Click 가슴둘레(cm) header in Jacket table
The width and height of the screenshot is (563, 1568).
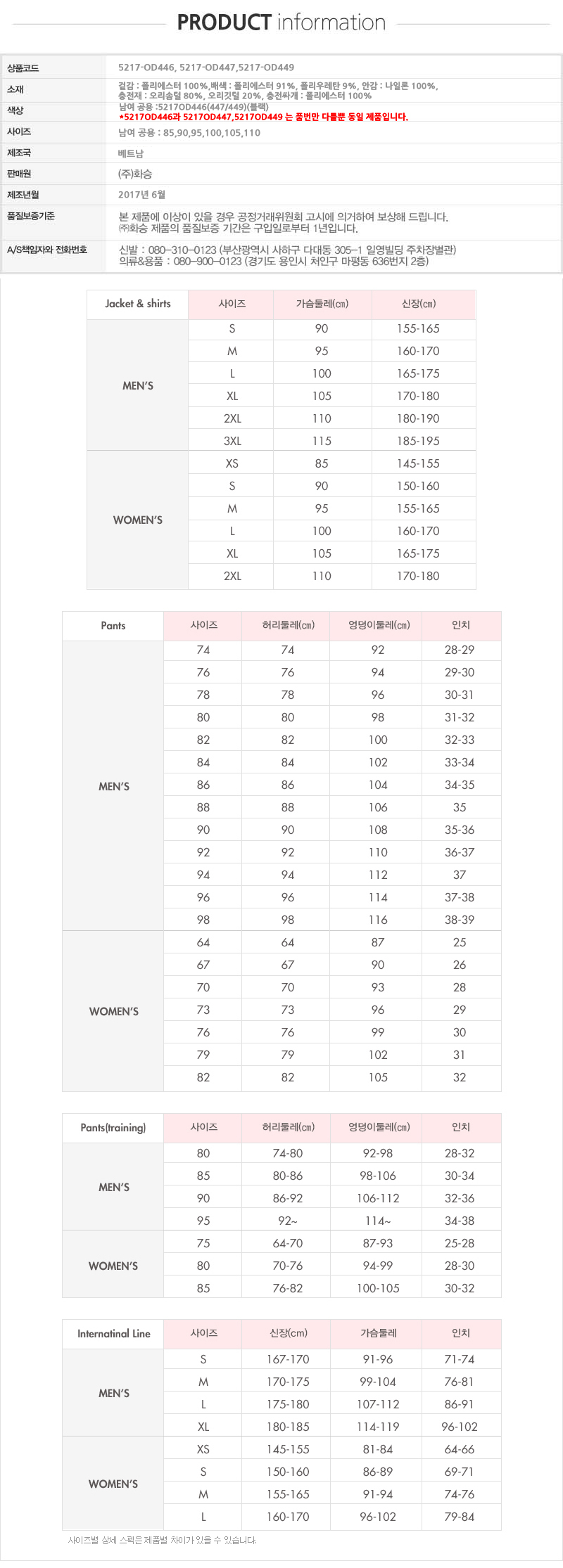click(322, 304)
